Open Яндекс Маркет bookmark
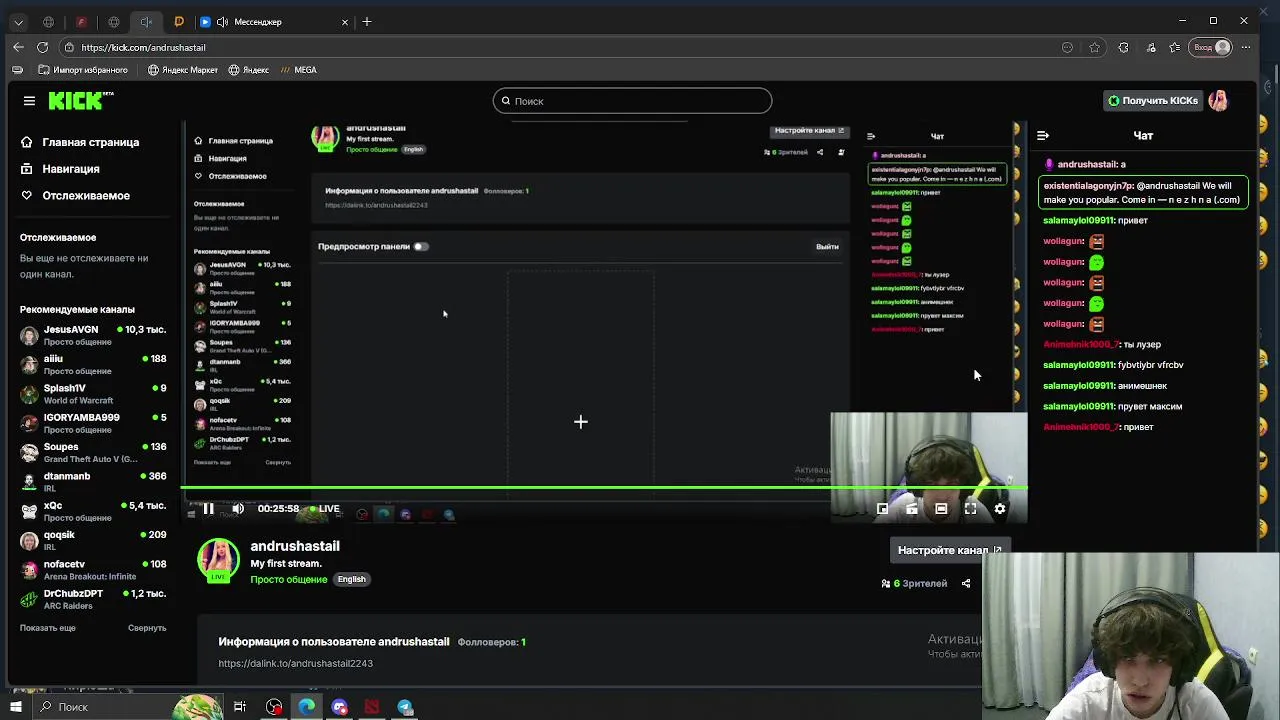 point(182,70)
